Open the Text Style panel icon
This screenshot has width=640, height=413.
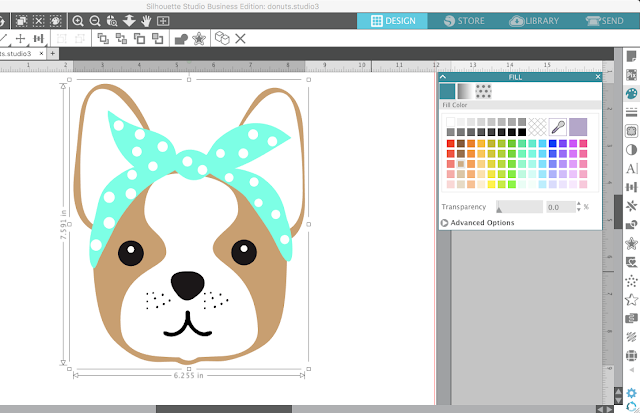pos(631,169)
